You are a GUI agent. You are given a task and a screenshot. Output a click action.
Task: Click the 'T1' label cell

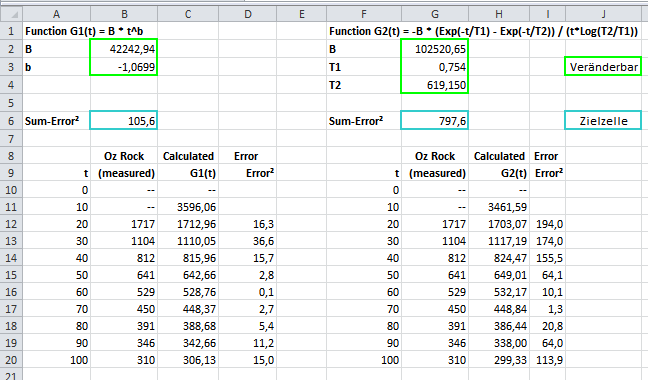coord(364,67)
